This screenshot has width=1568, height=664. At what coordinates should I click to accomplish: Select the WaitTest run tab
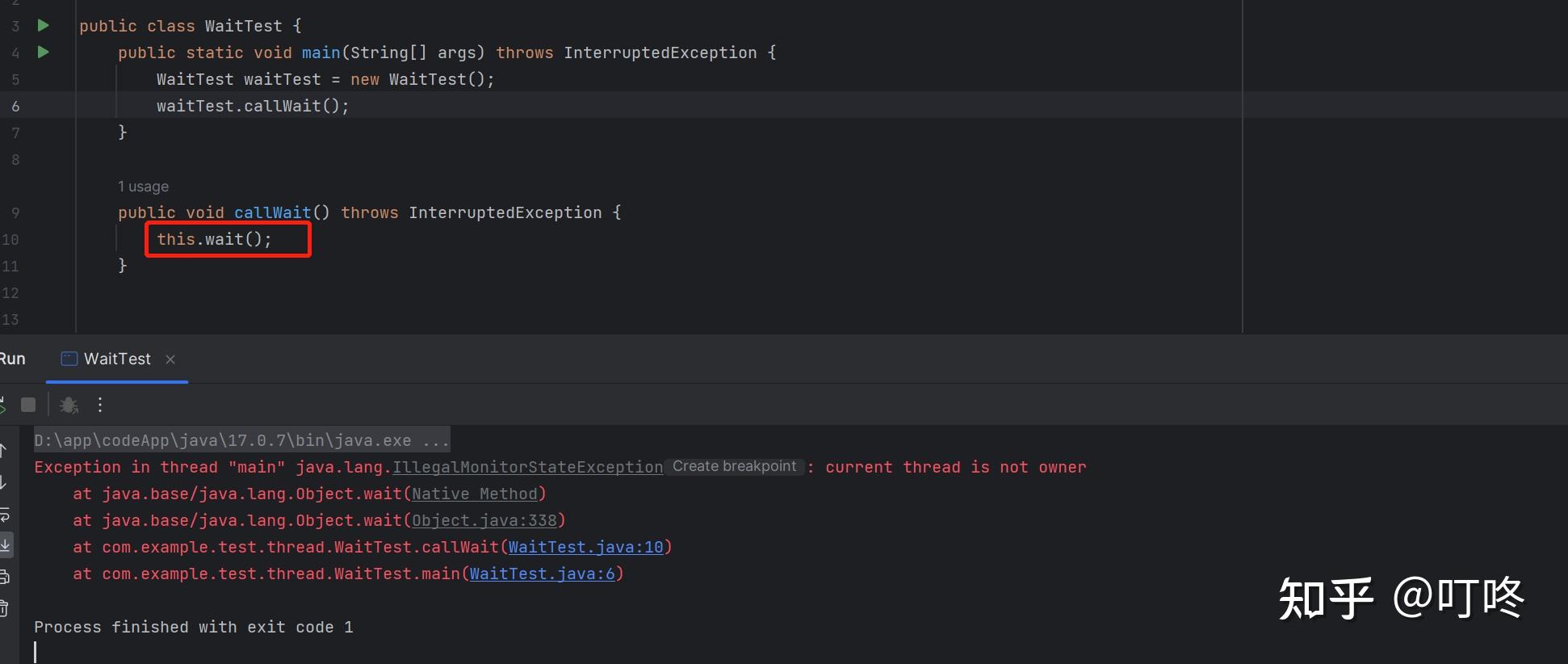point(117,359)
